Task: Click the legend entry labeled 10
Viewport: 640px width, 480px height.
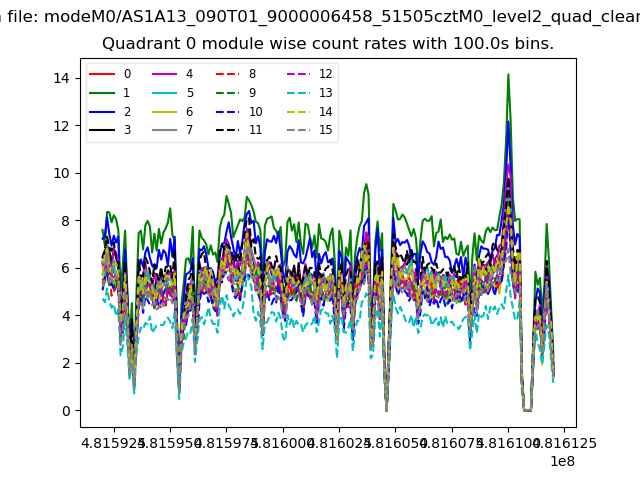Action: [239, 111]
